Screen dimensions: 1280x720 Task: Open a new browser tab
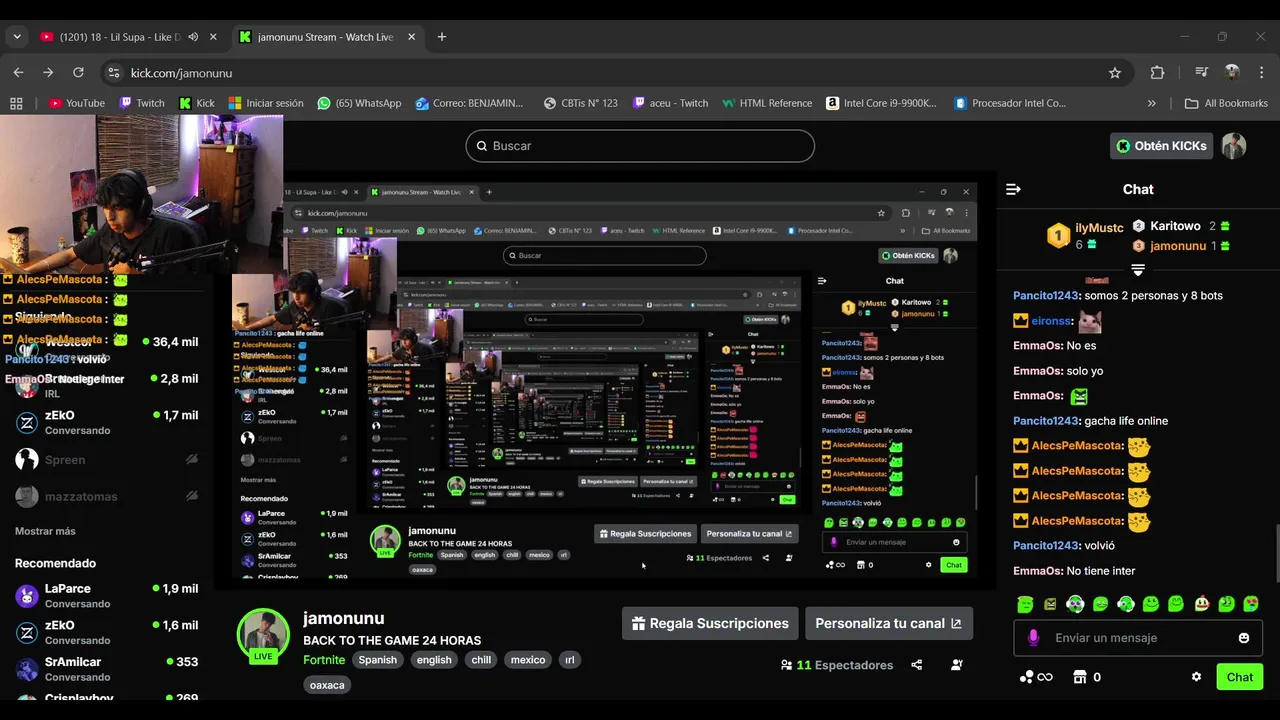442,37
